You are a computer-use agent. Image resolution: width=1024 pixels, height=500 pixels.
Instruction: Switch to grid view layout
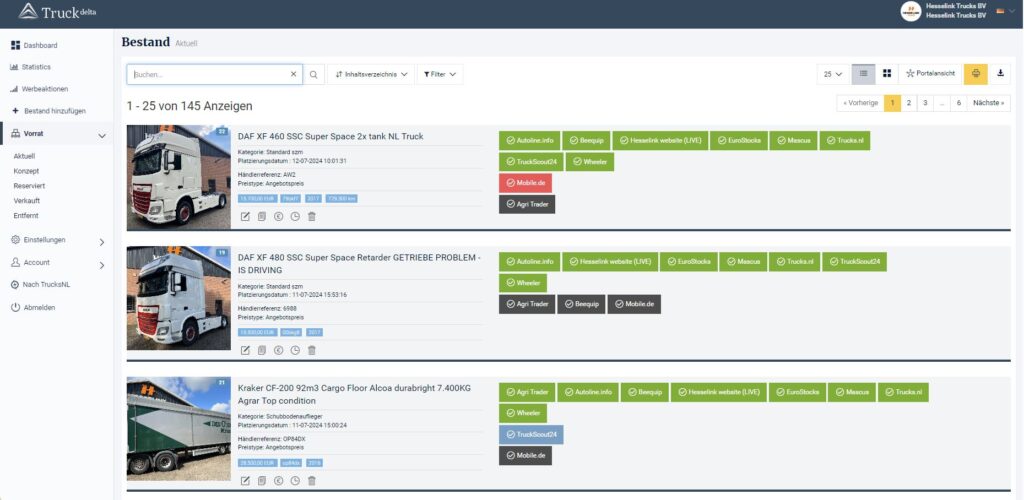pyautogui.click(x=886, y=74)
